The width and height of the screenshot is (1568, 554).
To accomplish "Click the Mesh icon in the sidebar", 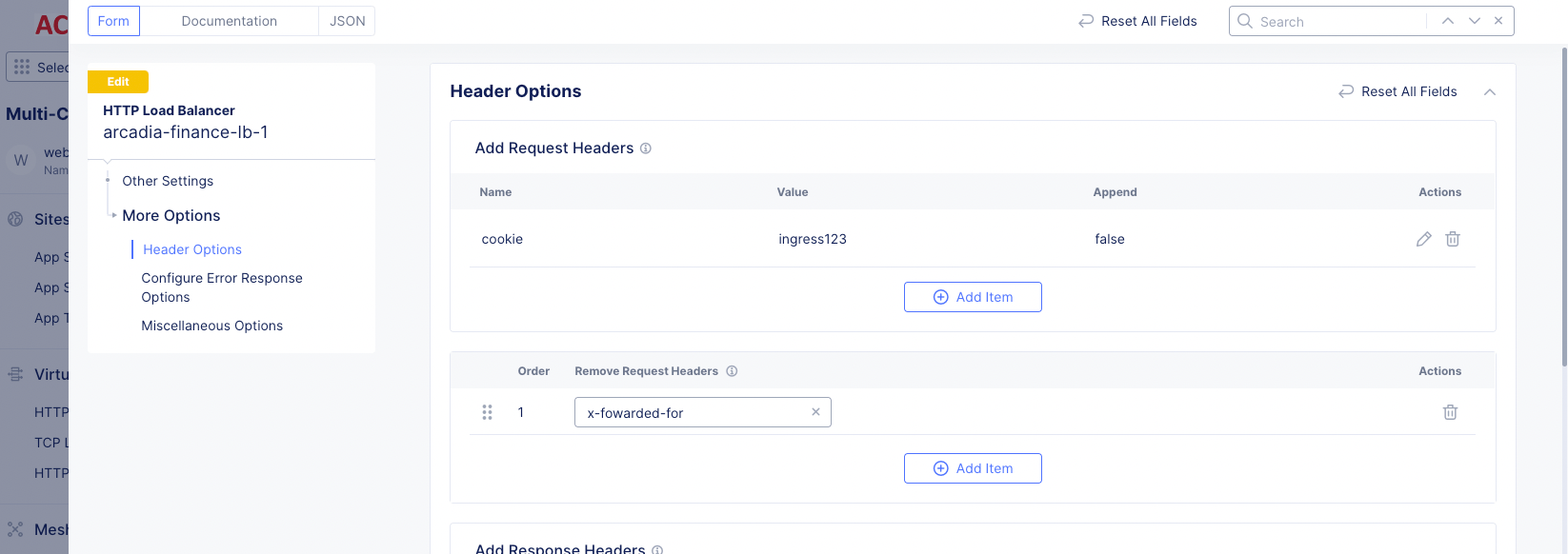I will (15, 528).
